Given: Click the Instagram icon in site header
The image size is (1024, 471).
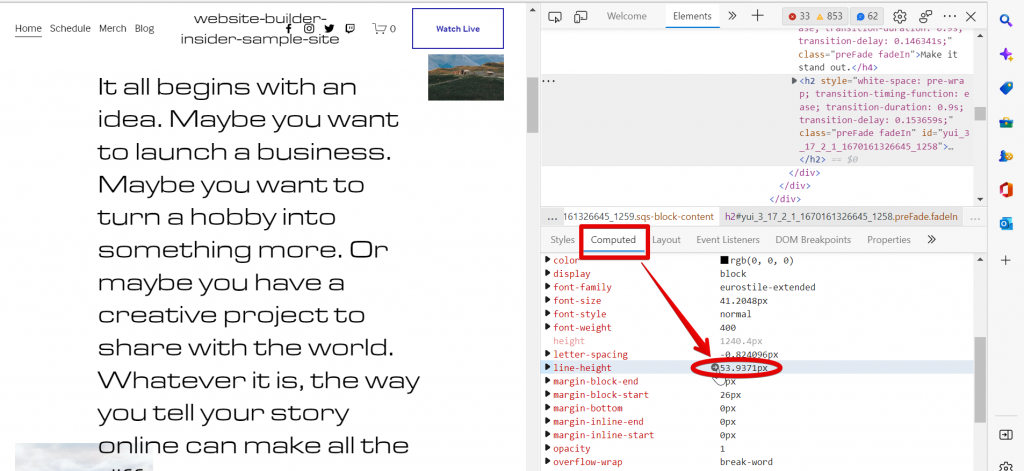Looking at the screenshot, I should coord(309,29).
